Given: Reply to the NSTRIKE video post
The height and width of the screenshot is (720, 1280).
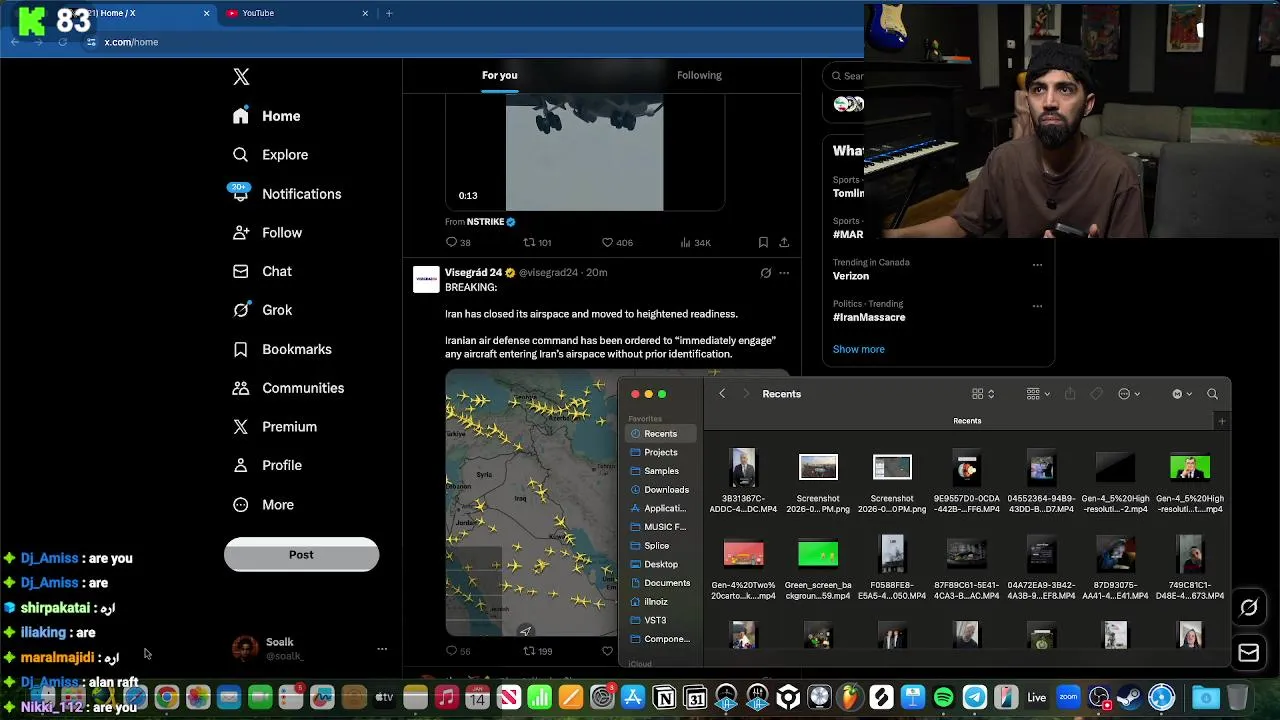Looking at the screenshot, I should pos(458,242).
